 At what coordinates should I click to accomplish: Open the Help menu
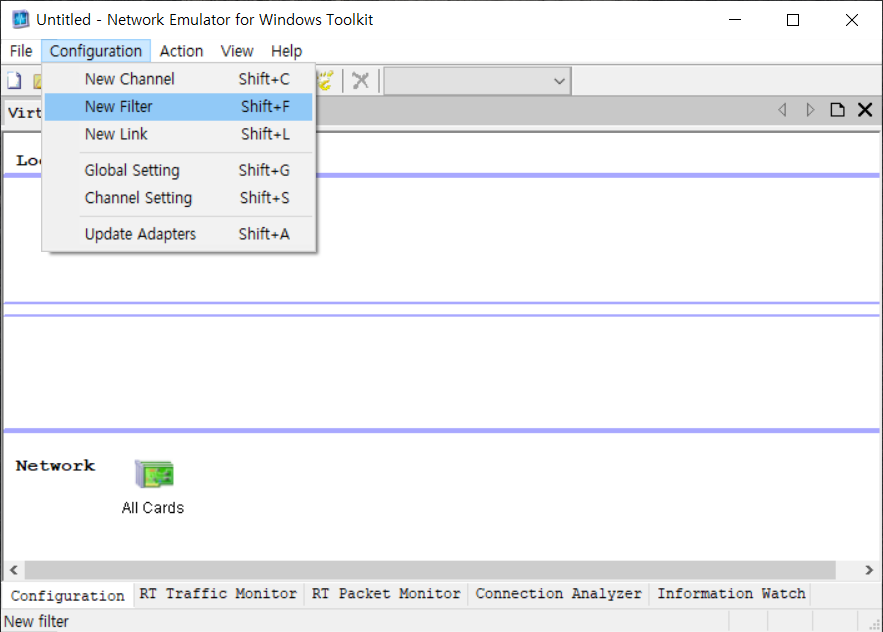tap(286, 51)
